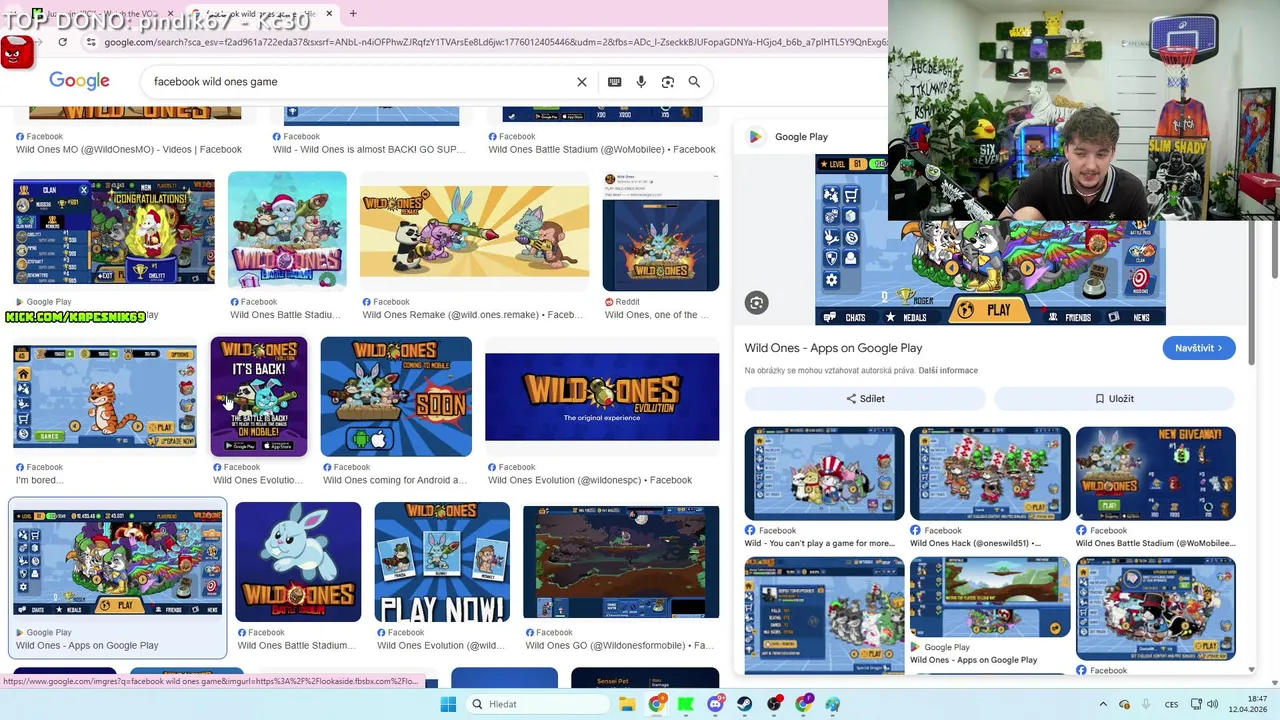
Task: Open Wild Ones MO Videos Facebook link
Action: 129,150
